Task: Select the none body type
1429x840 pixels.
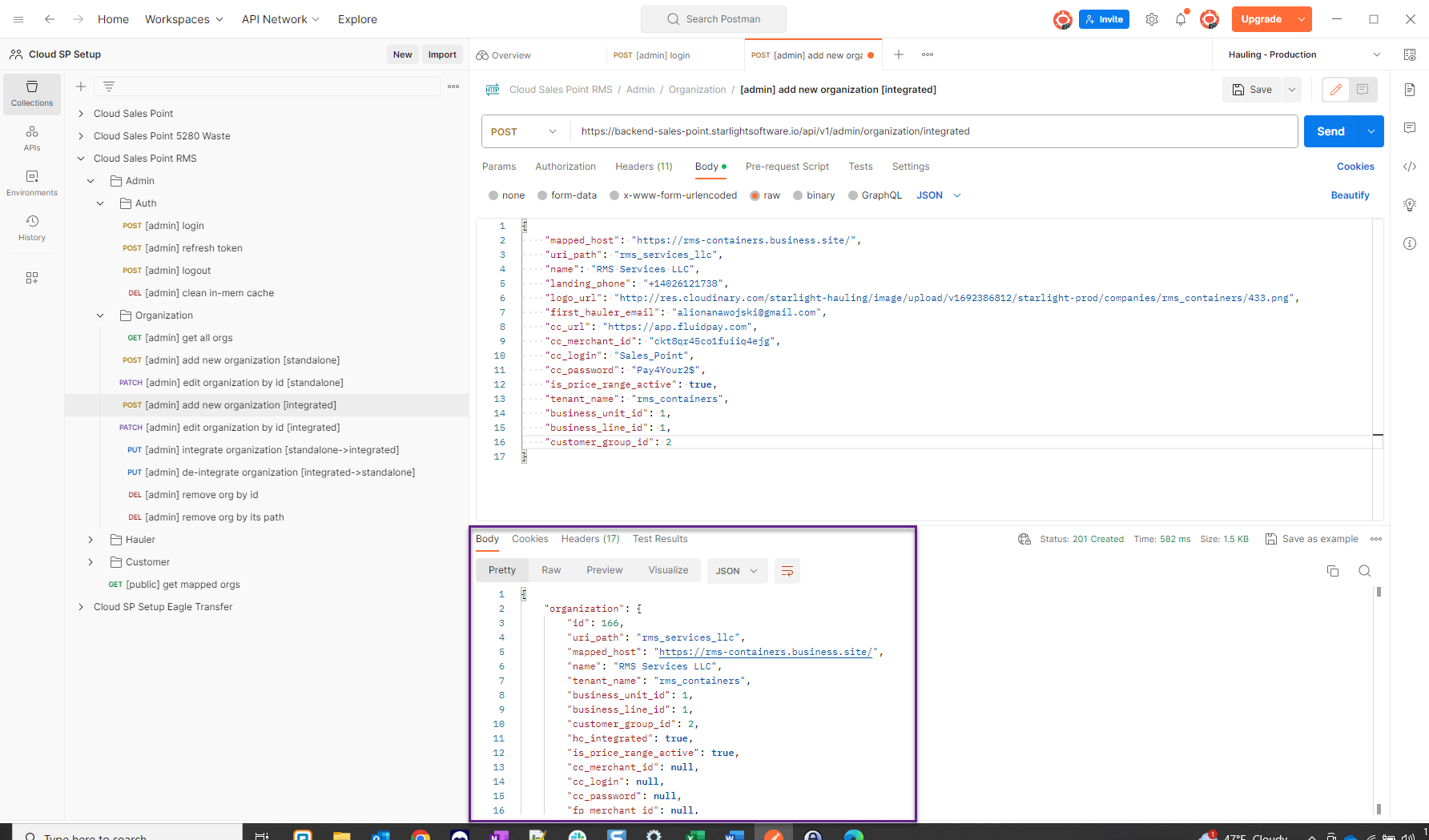Action: pyautogui.click(x=493, y=195)
